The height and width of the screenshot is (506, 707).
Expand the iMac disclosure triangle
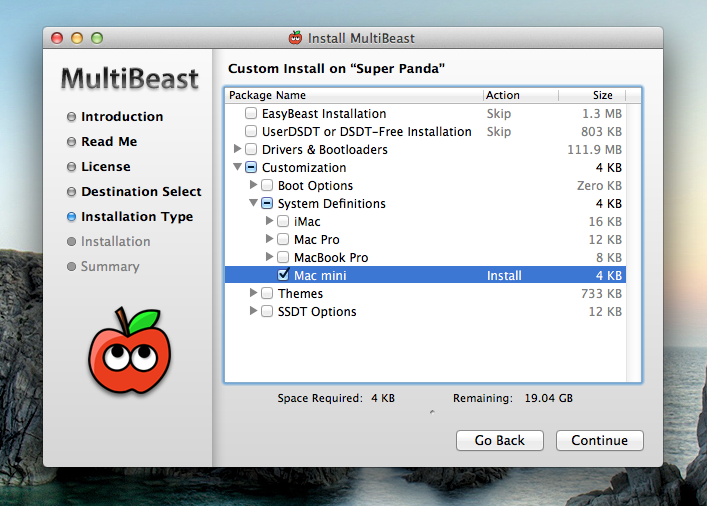[x=270, y=221]
